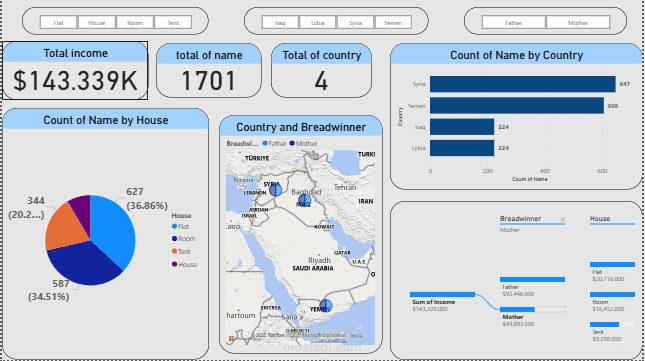Click the 647 data label for Syria
Screen dimensions: 645x361
[624, 84]
